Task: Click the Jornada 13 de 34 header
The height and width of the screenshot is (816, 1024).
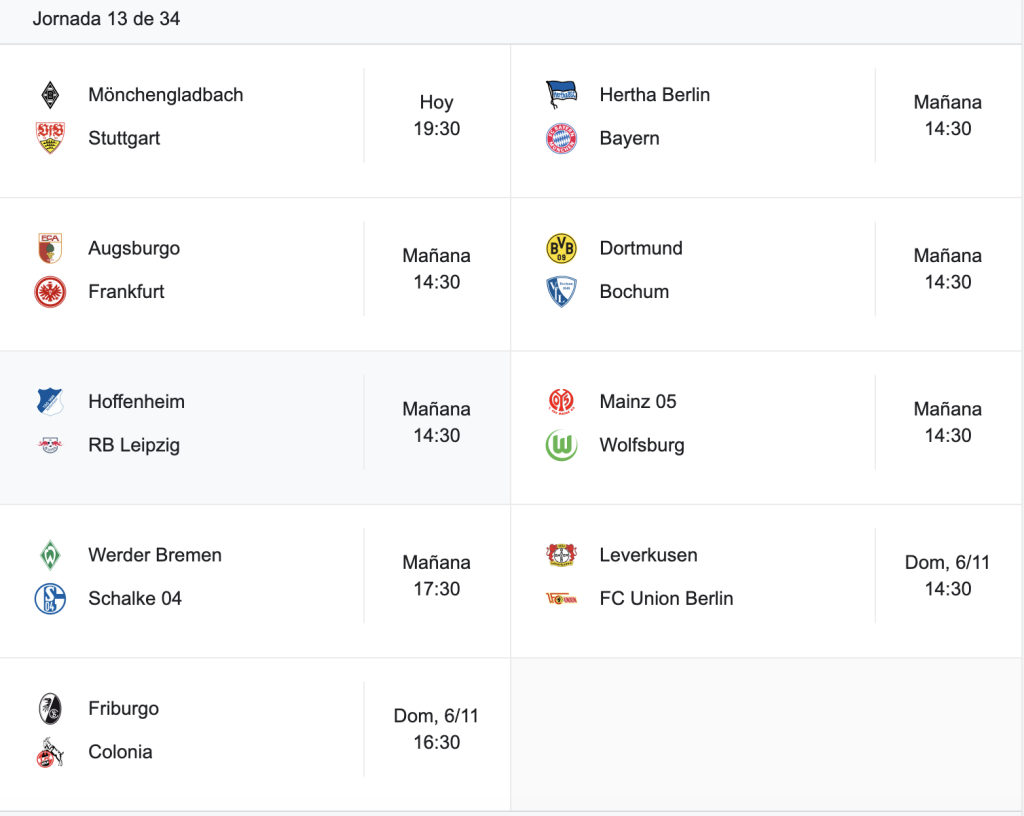Action: pos(106,19)
